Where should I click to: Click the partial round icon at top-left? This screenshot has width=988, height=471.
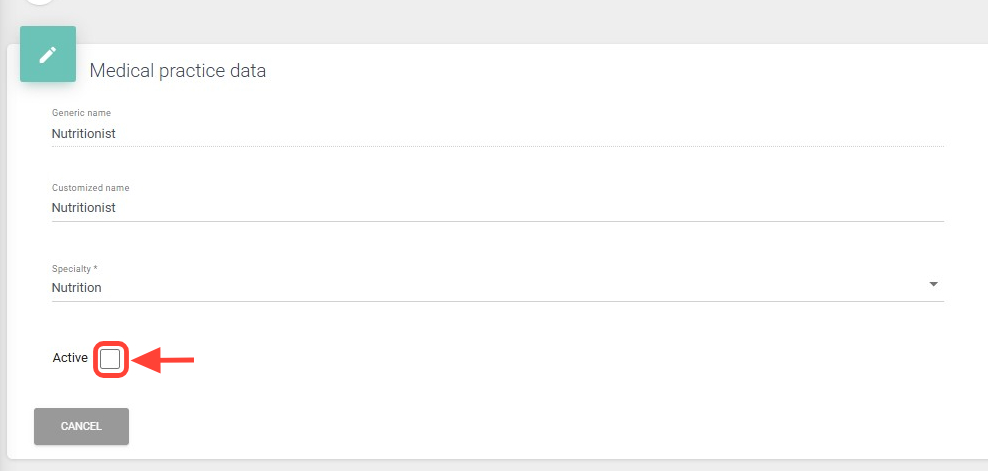(38, 3)
